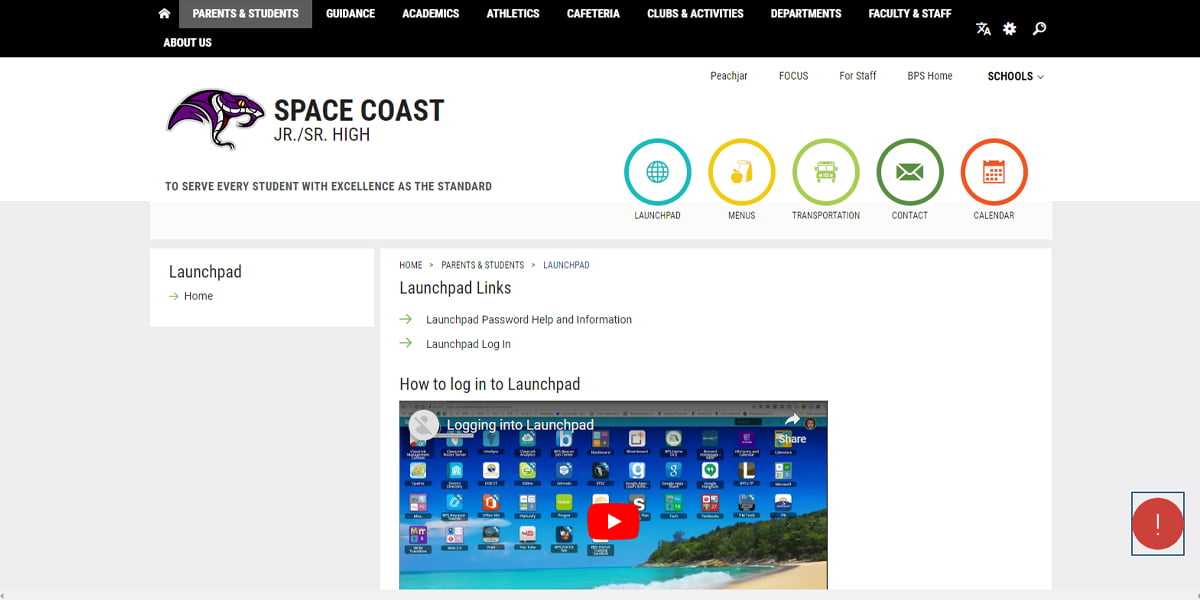Open the Athletics menu
Screen dimensions: 1200x600
[513, 14]
